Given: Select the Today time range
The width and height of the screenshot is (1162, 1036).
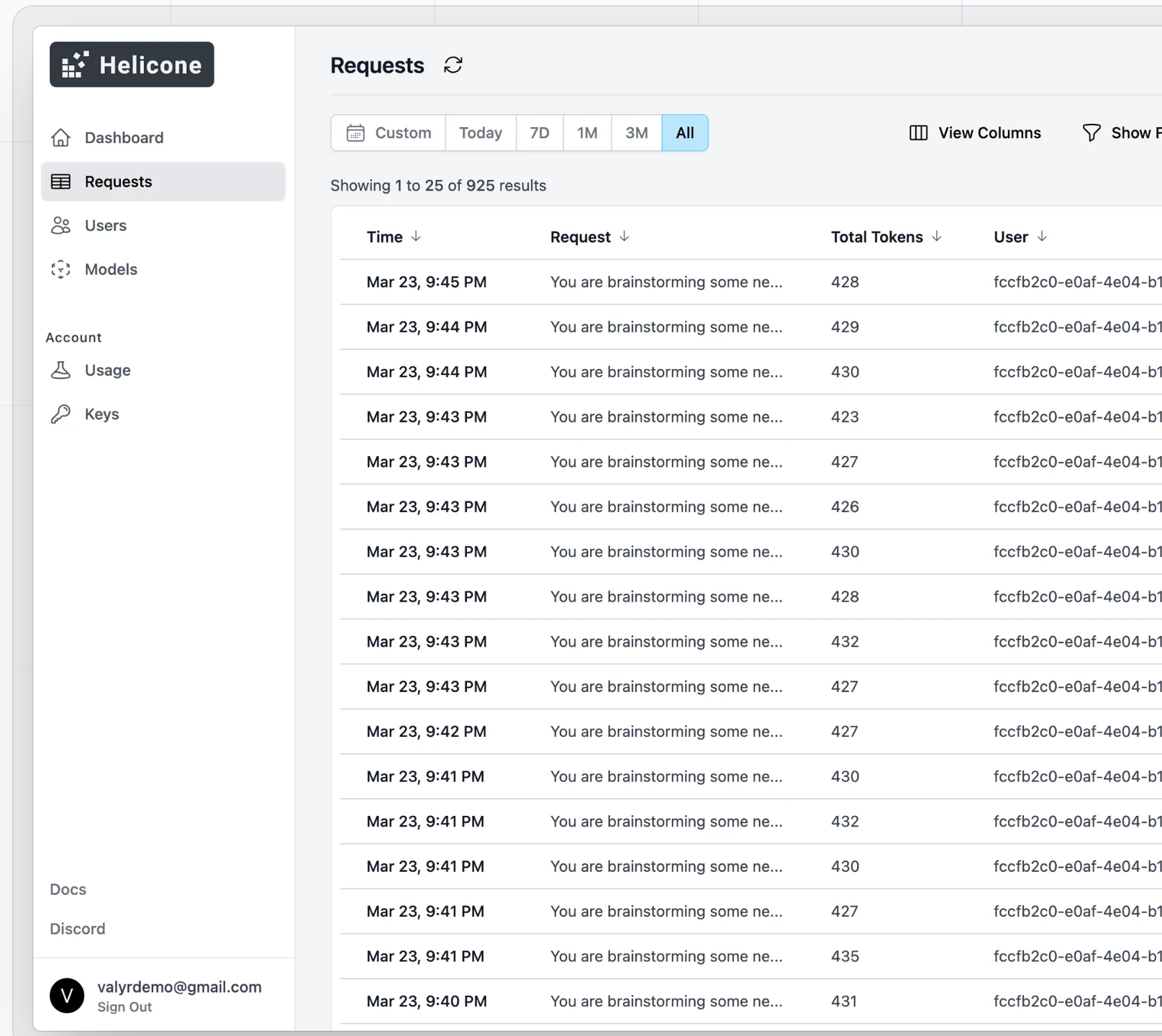Looking at the screenshot, I should [481, 133].
